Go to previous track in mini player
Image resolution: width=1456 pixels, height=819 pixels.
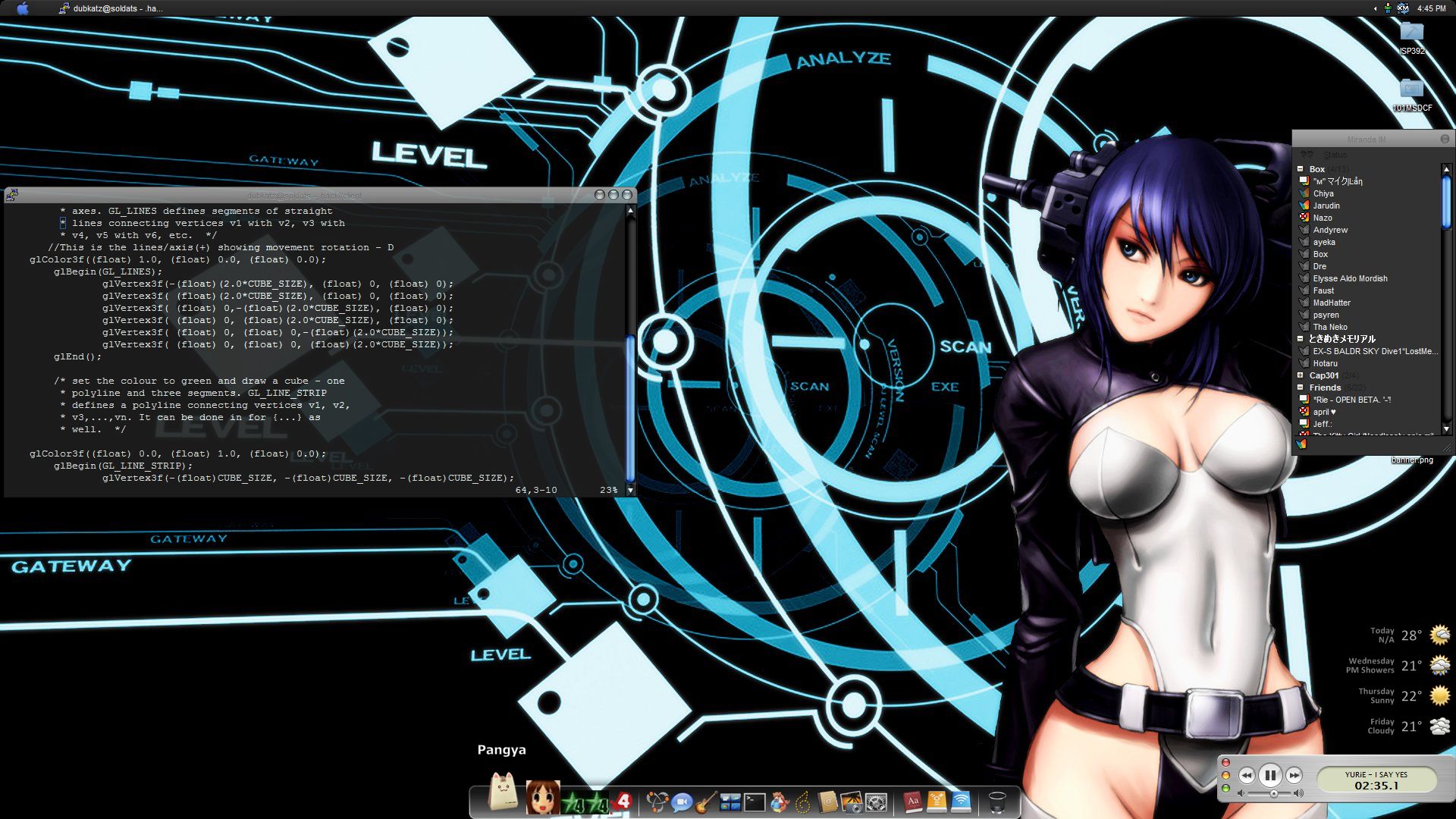(x=1246, y=775)
